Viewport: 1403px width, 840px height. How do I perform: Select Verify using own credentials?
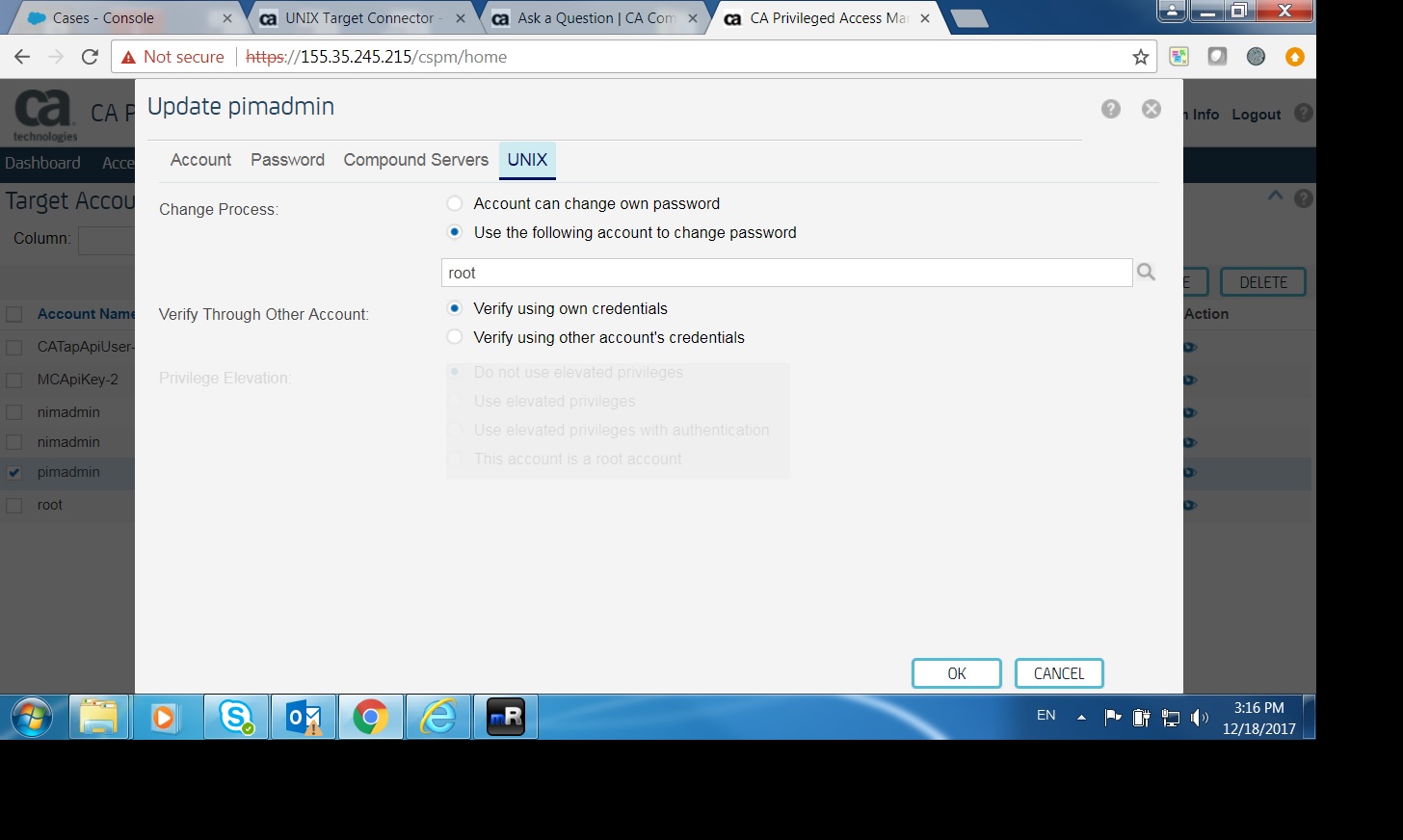455,308
